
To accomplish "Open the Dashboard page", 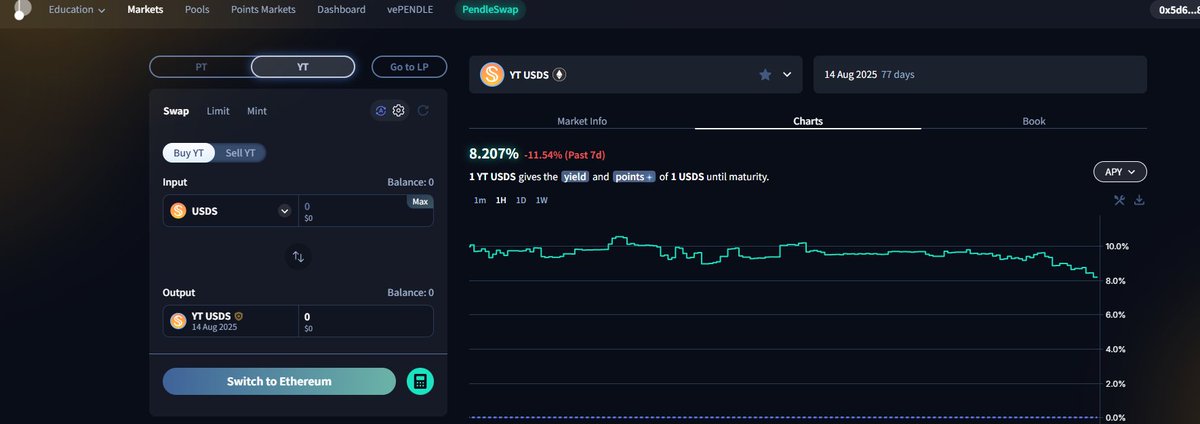I will pos(341,10).
